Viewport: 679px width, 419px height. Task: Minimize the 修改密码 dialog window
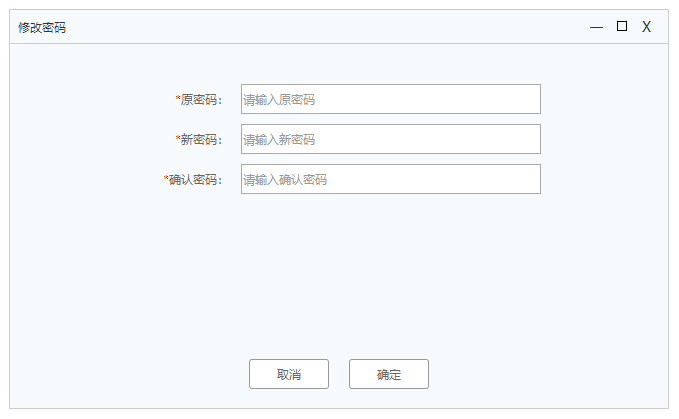tap(596, 27)
